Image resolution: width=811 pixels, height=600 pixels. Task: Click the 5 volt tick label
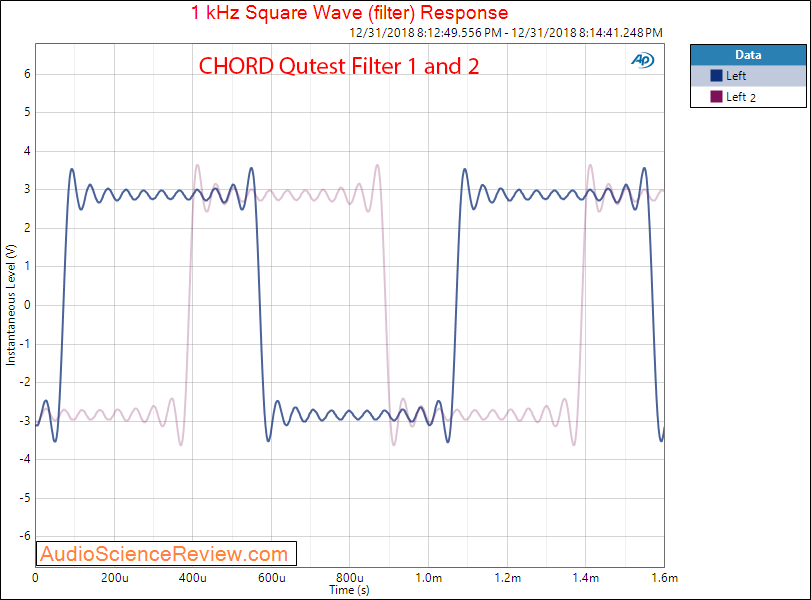pyautogui.click(x=27, y=112)
